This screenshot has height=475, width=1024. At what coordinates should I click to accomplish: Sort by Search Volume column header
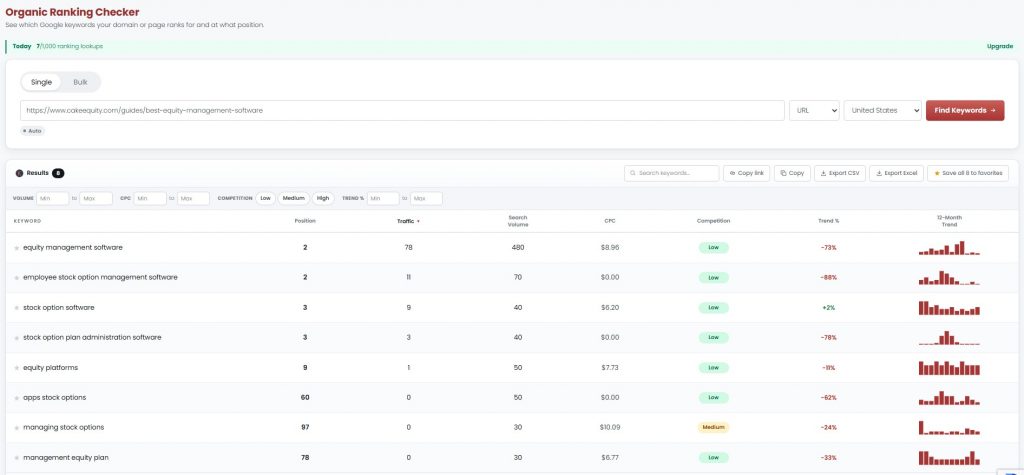[x=518, y=221]
